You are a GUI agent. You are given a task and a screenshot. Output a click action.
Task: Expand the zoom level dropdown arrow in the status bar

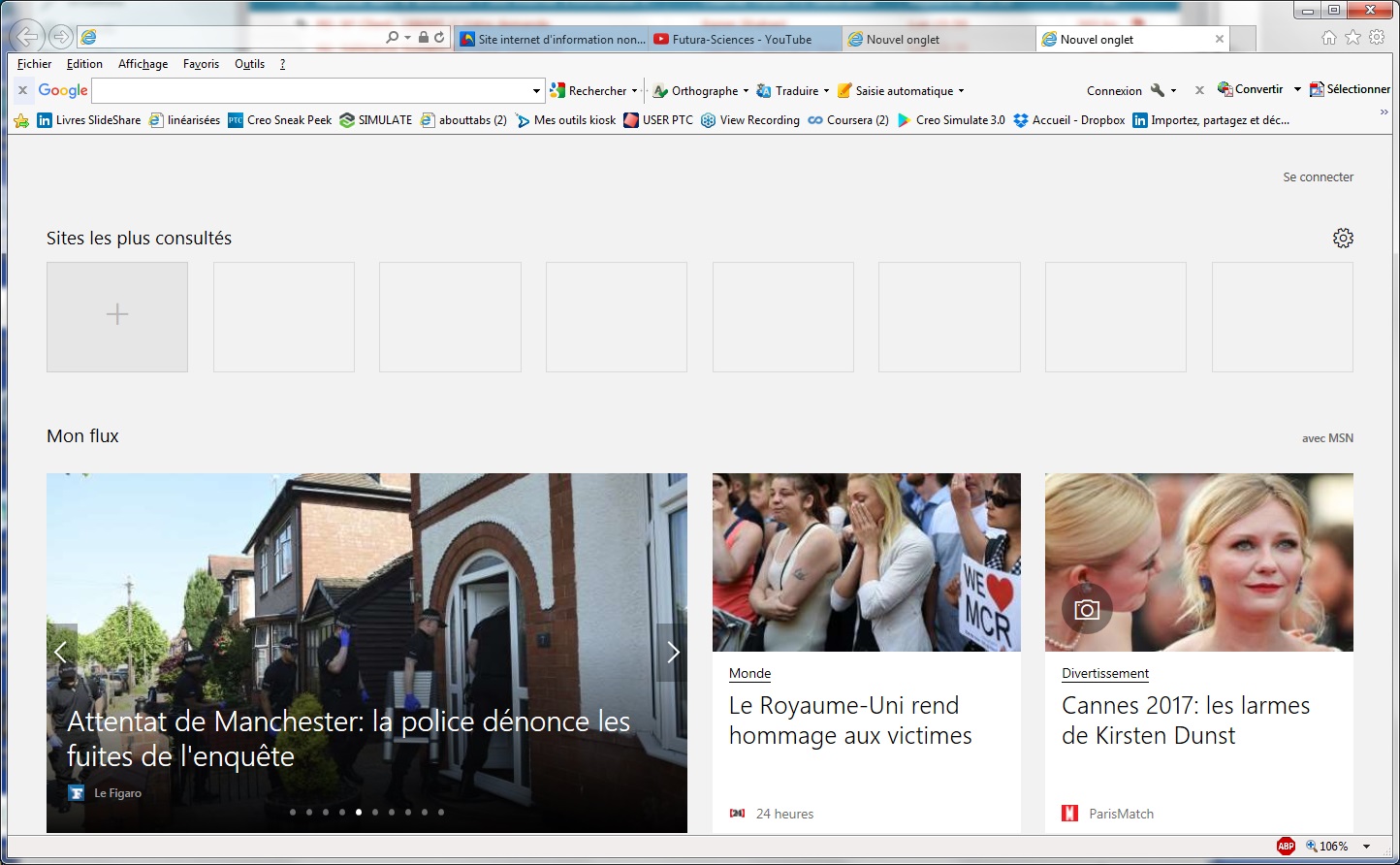tap(1367, 847)
